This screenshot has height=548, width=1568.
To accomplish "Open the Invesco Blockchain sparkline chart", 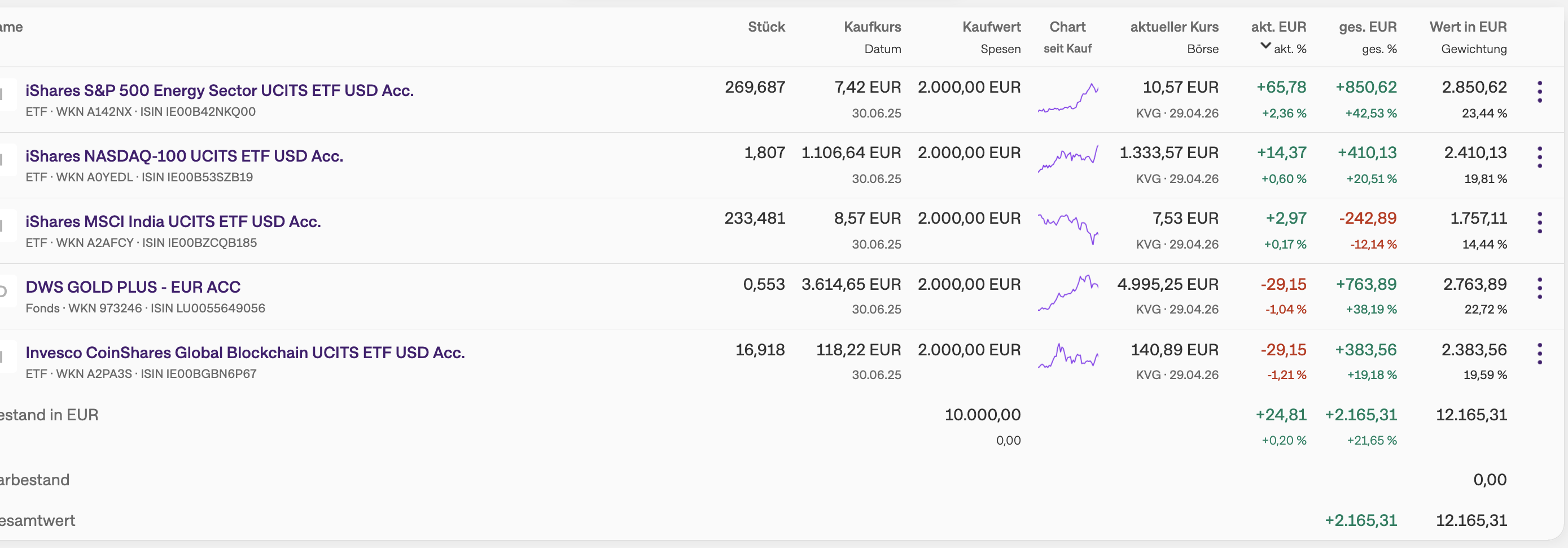I will pos(1068,356).
